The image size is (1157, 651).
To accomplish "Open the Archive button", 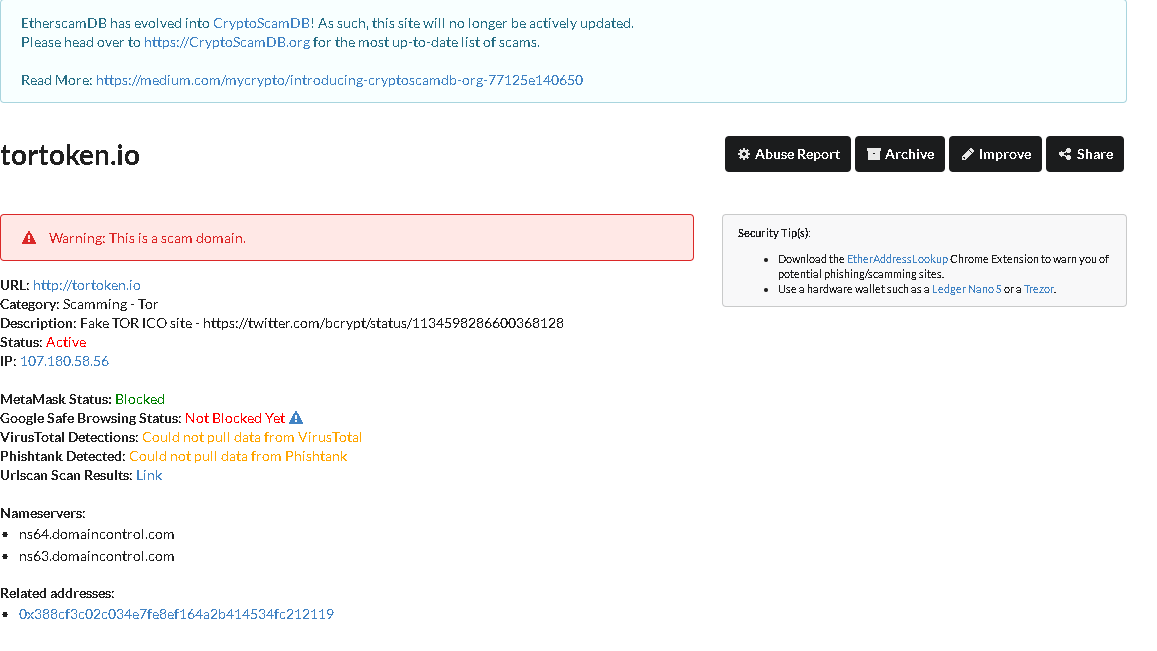I will 899,154.
